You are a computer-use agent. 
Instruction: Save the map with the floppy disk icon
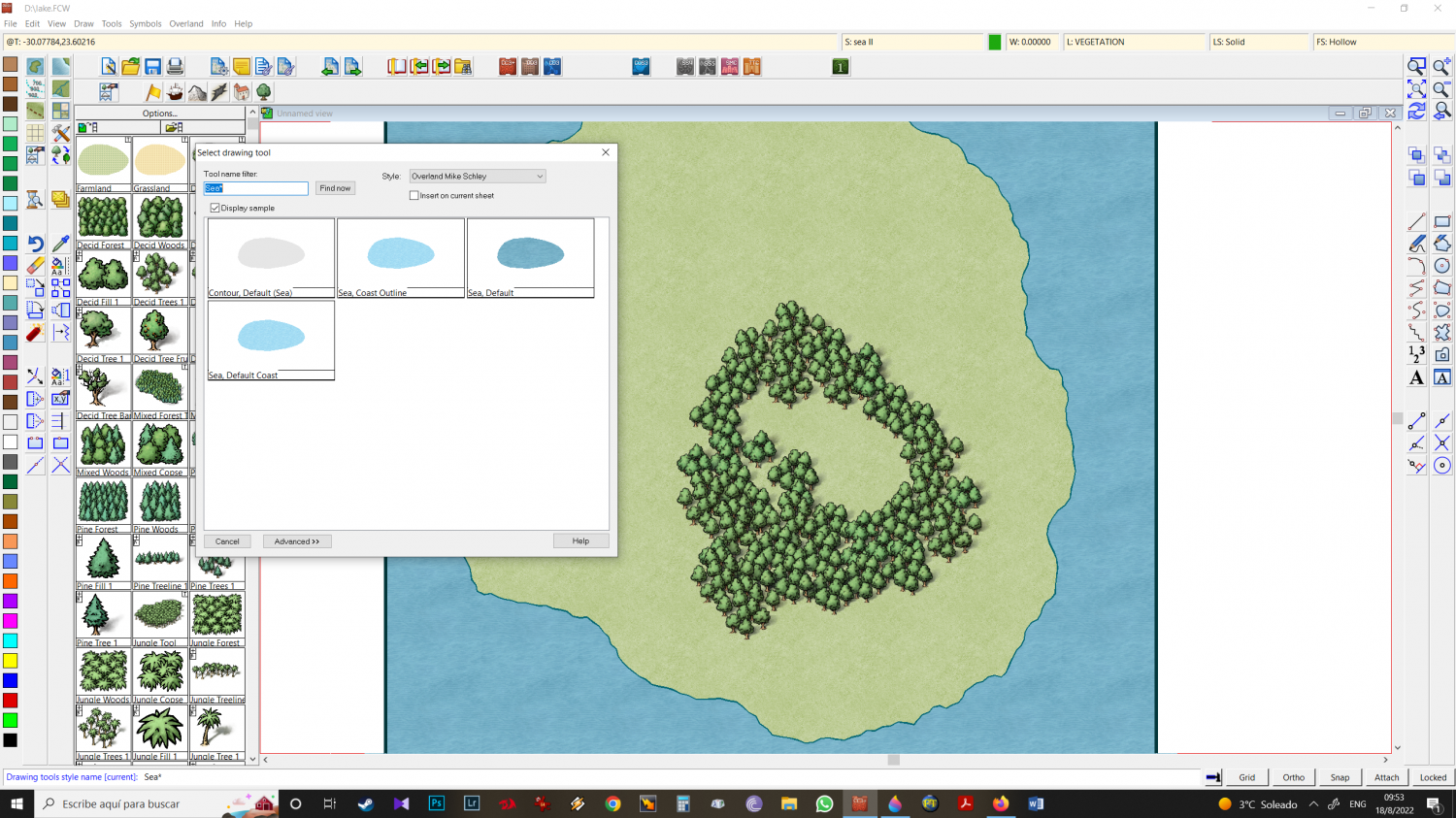tap(153, 67)
